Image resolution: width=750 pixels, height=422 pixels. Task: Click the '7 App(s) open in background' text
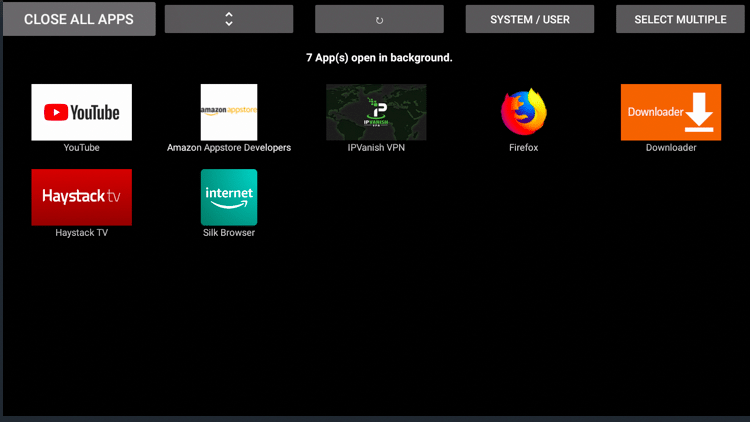(x=379, y=57)
